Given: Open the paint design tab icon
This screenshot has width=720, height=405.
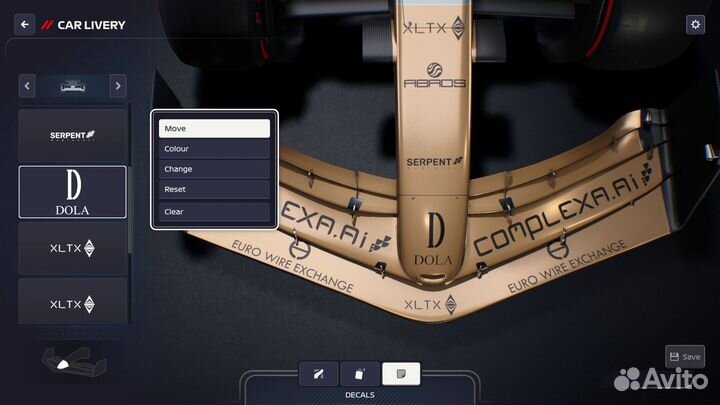Looking at the screenshot, I should pos(318,374).
